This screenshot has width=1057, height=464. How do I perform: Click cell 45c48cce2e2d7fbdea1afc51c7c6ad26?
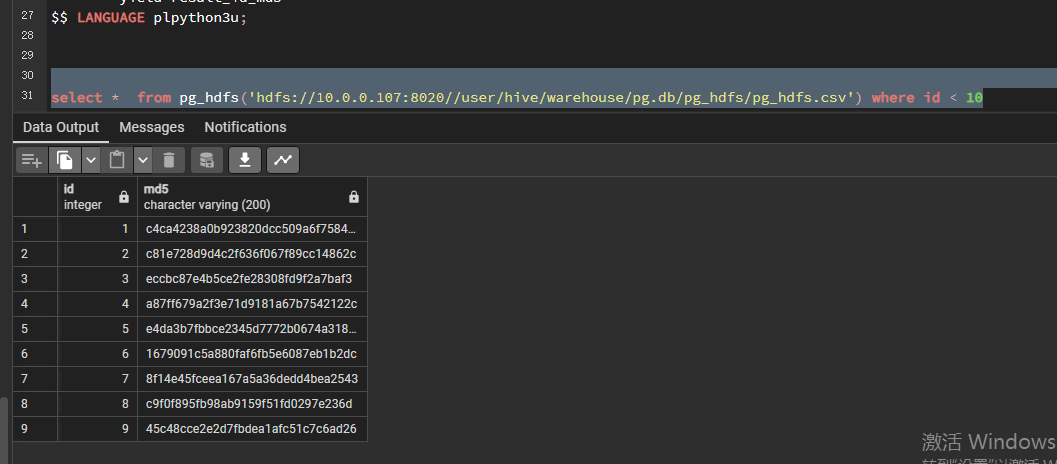253,429
